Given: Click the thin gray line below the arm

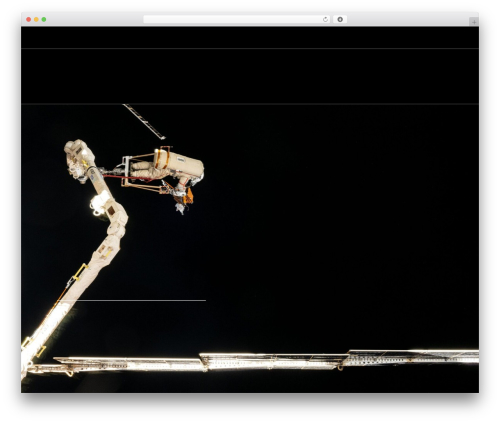Looking at the screenshot, I should 141,300.
